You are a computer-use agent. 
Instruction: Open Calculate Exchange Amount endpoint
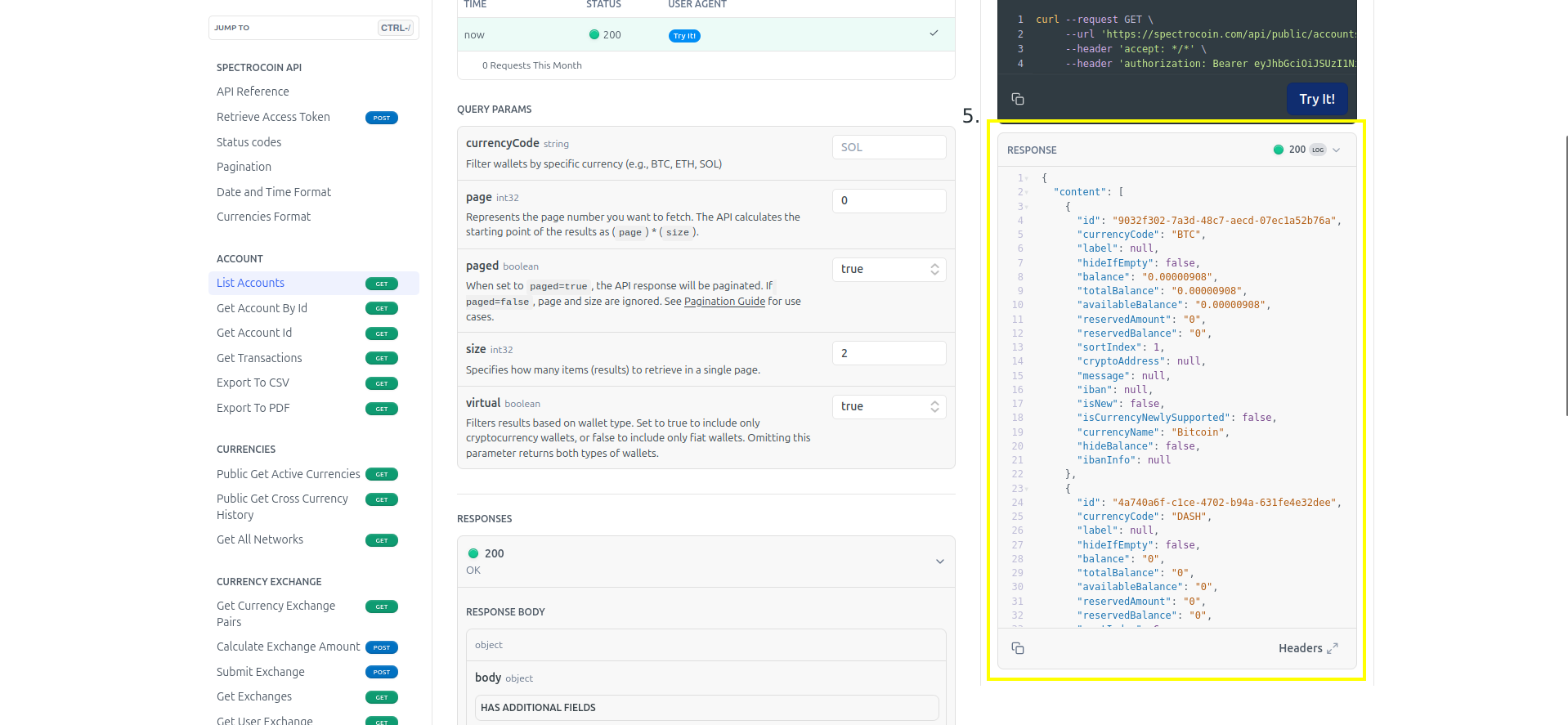coord(288,647)
